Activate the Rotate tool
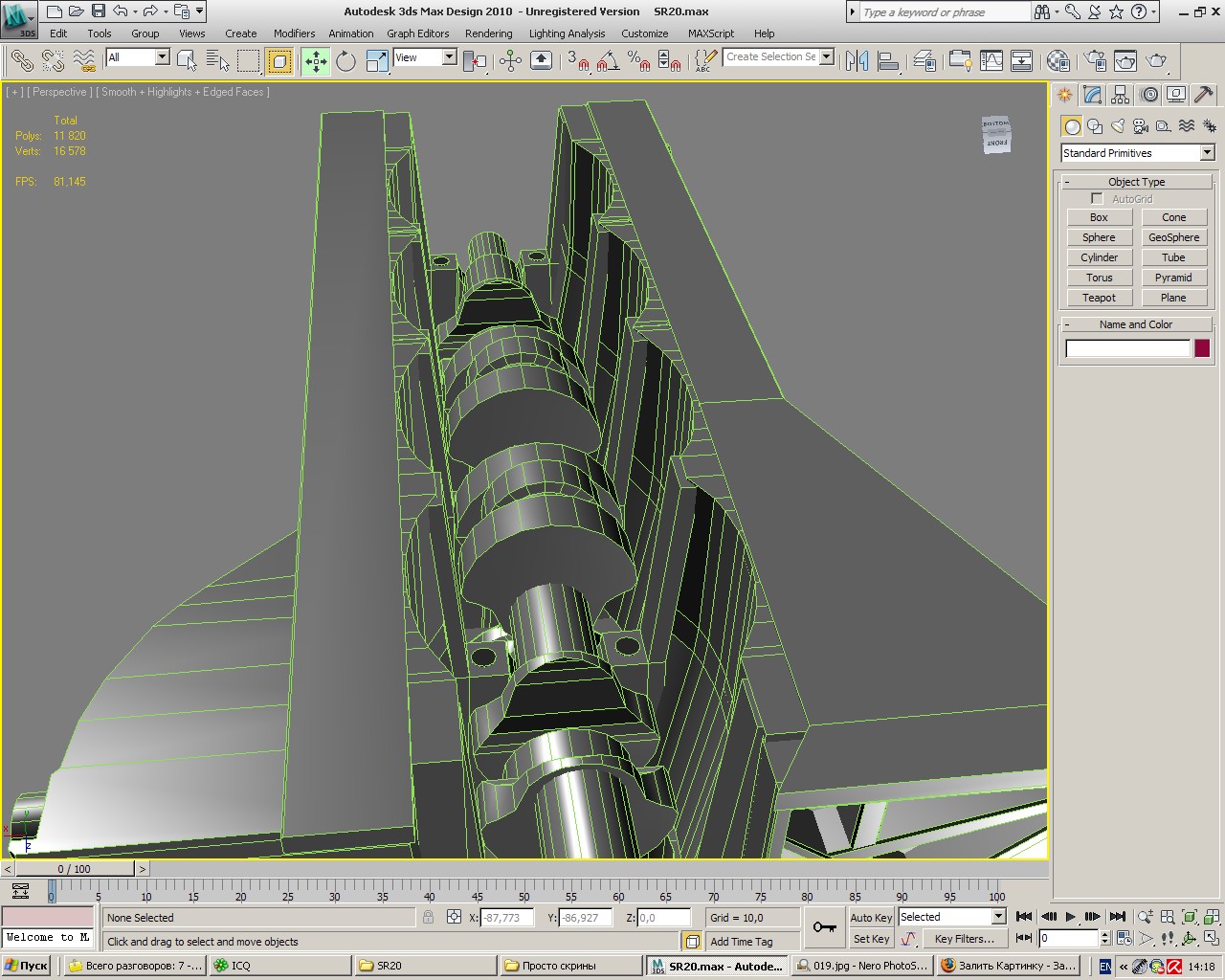 pos(346,61)
